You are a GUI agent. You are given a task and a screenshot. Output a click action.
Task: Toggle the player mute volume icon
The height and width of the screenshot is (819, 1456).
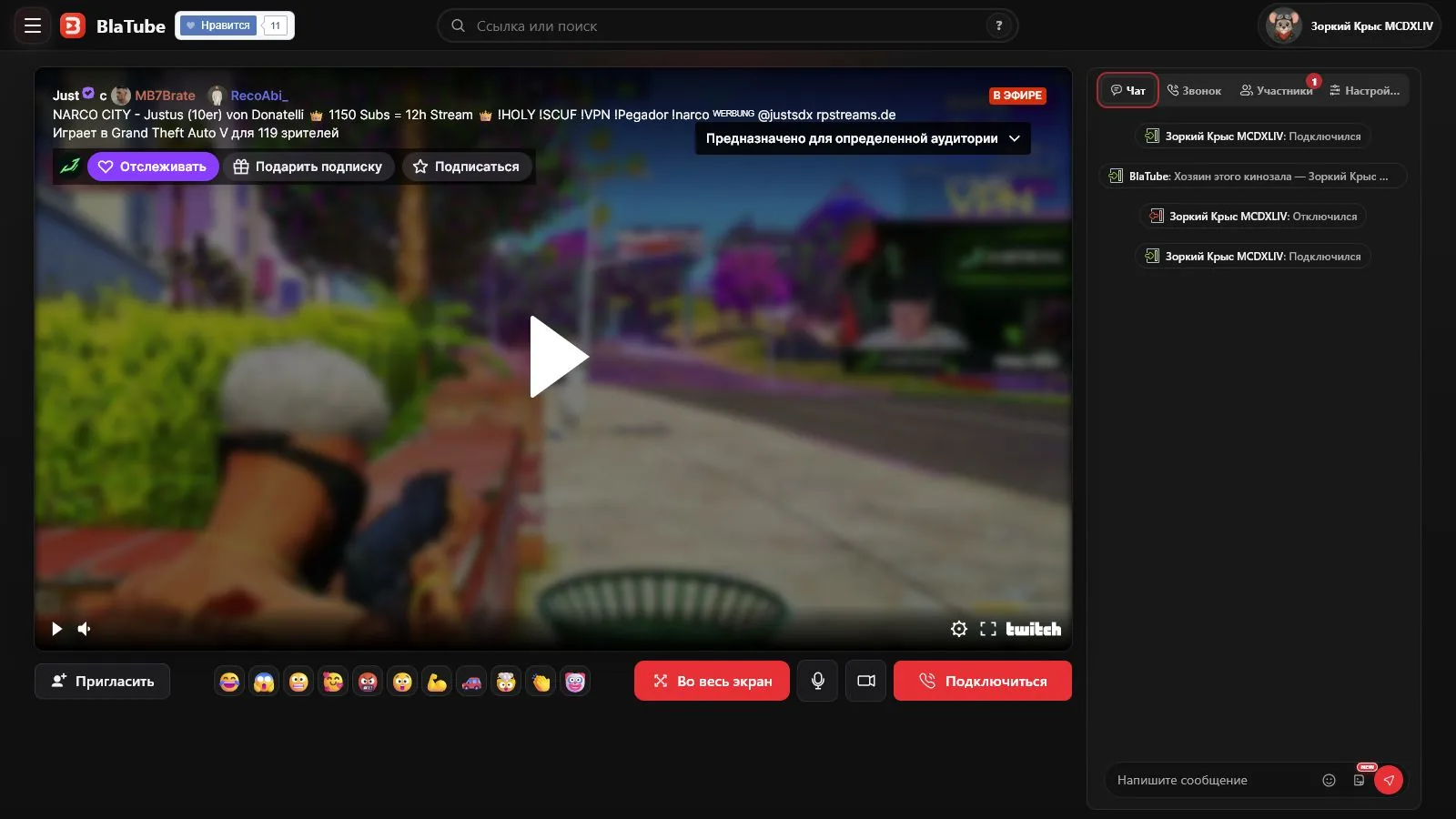pos(84,629)
